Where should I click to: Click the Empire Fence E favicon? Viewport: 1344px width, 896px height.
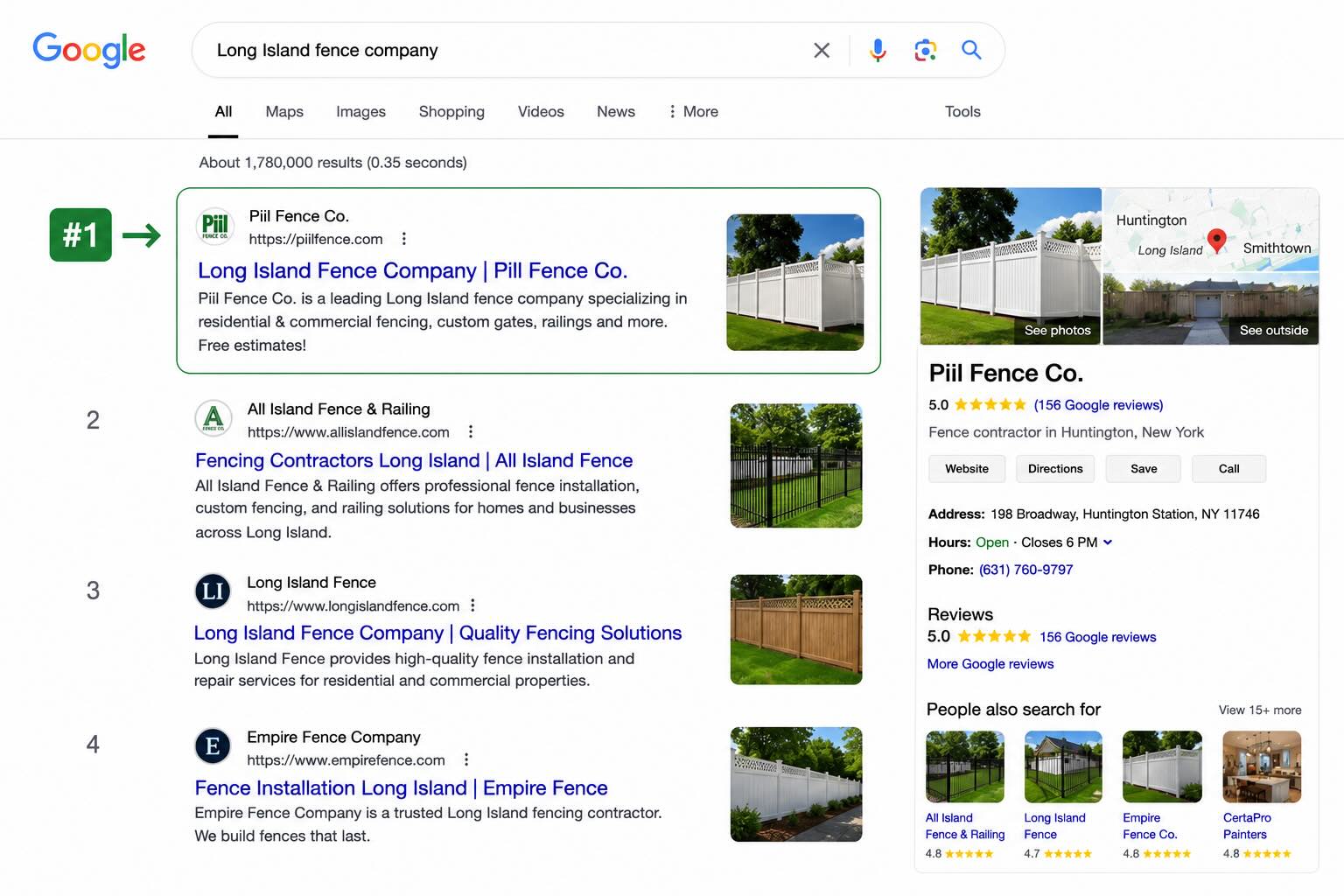point(213,746)
